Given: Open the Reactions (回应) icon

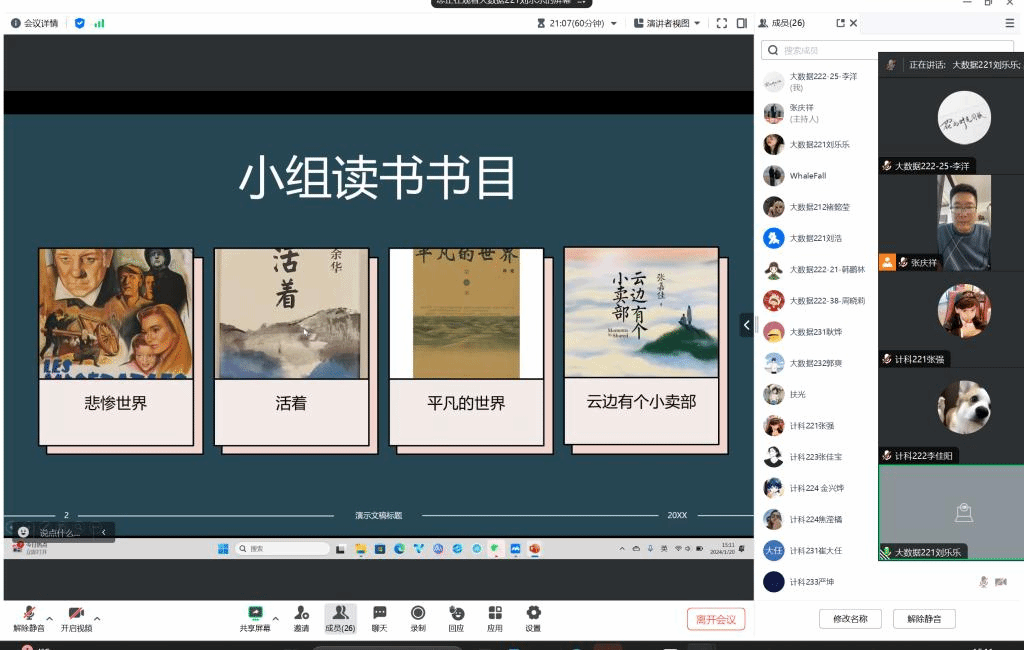Looking at the screenshot, I should [456, 613].
